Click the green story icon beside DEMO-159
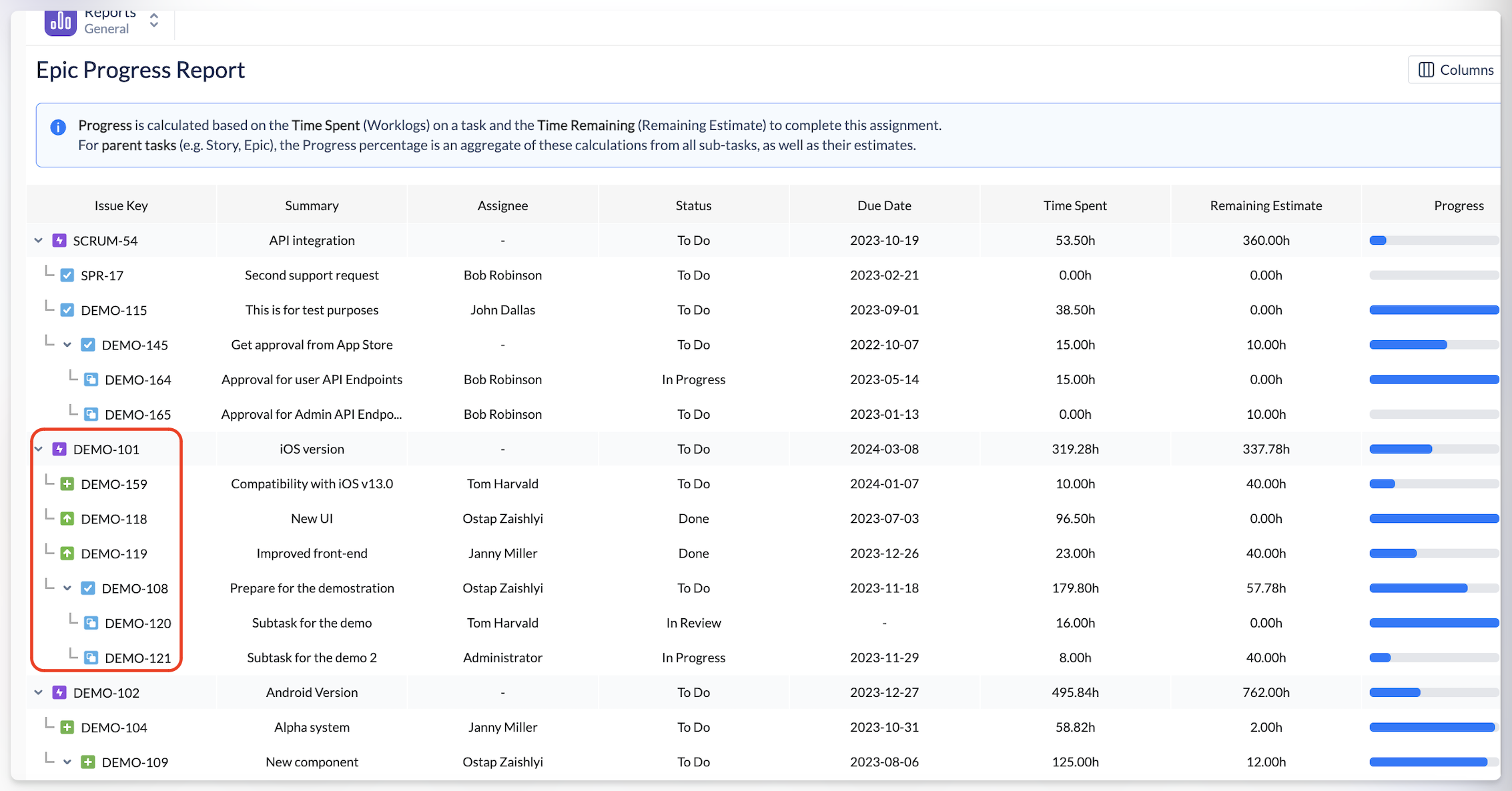Viewport: 1512px width, 791px height. [67, 484]
